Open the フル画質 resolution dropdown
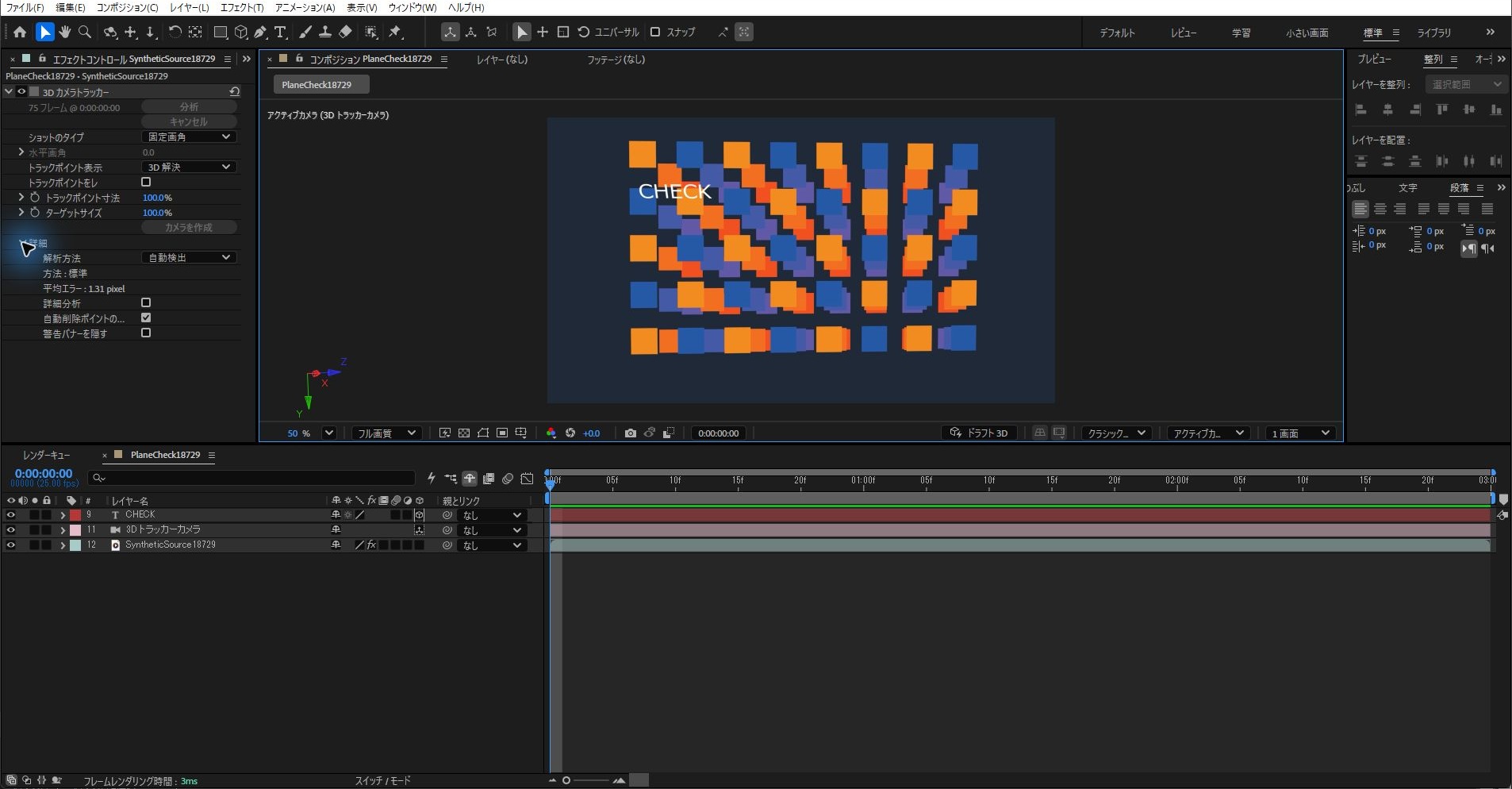The height and width of the screenshot is (789, 1512). pyautogui.click(x=386, y=433)
